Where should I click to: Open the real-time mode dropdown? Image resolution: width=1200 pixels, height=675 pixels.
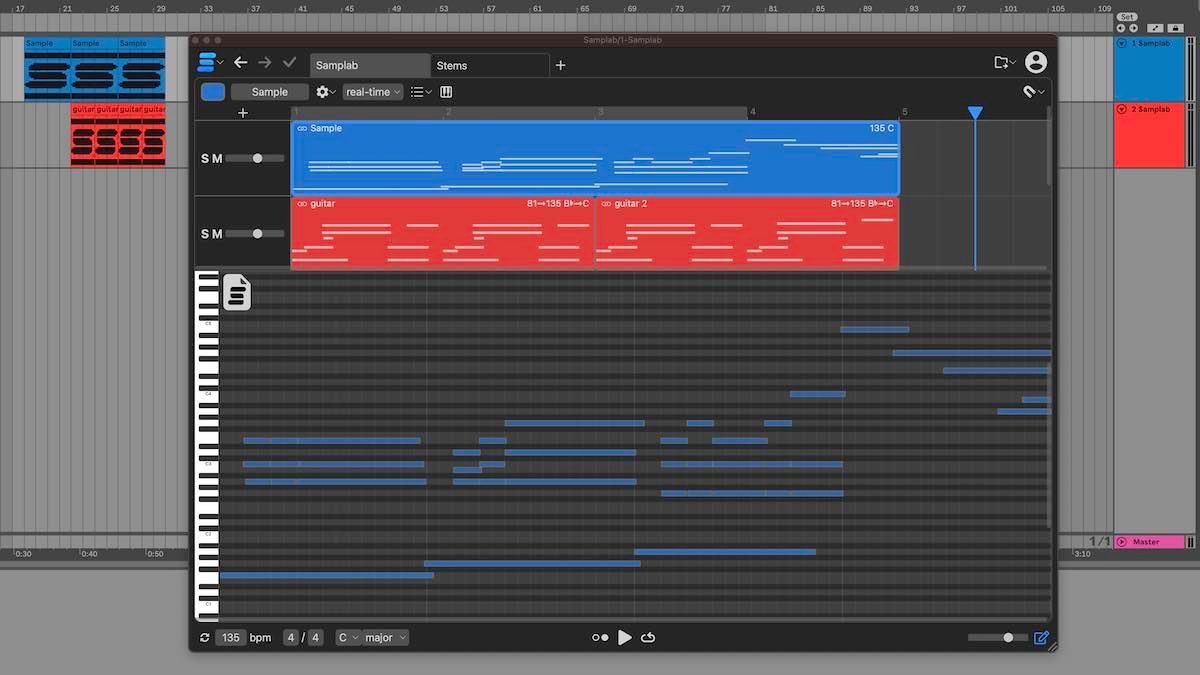click(372, 92)
